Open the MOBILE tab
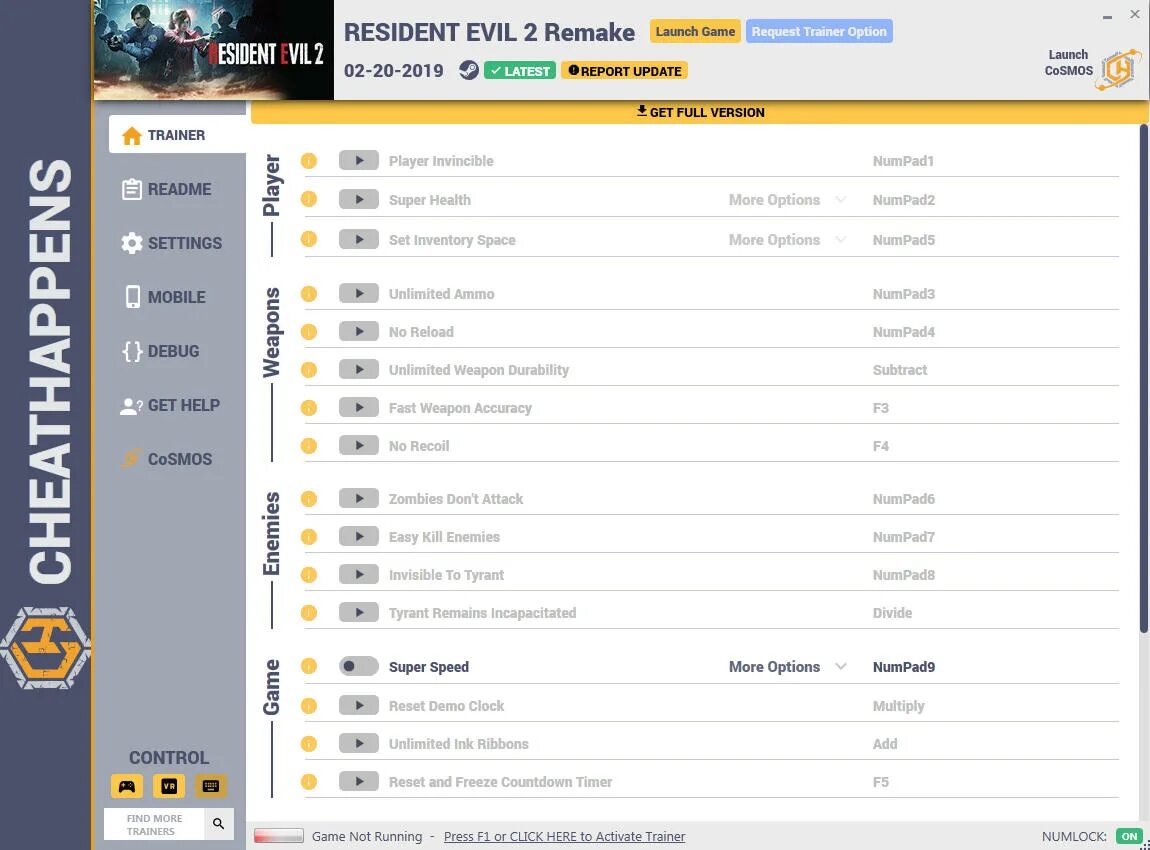1150x850 pixels. pyautogui.click(x=164, y=297)
